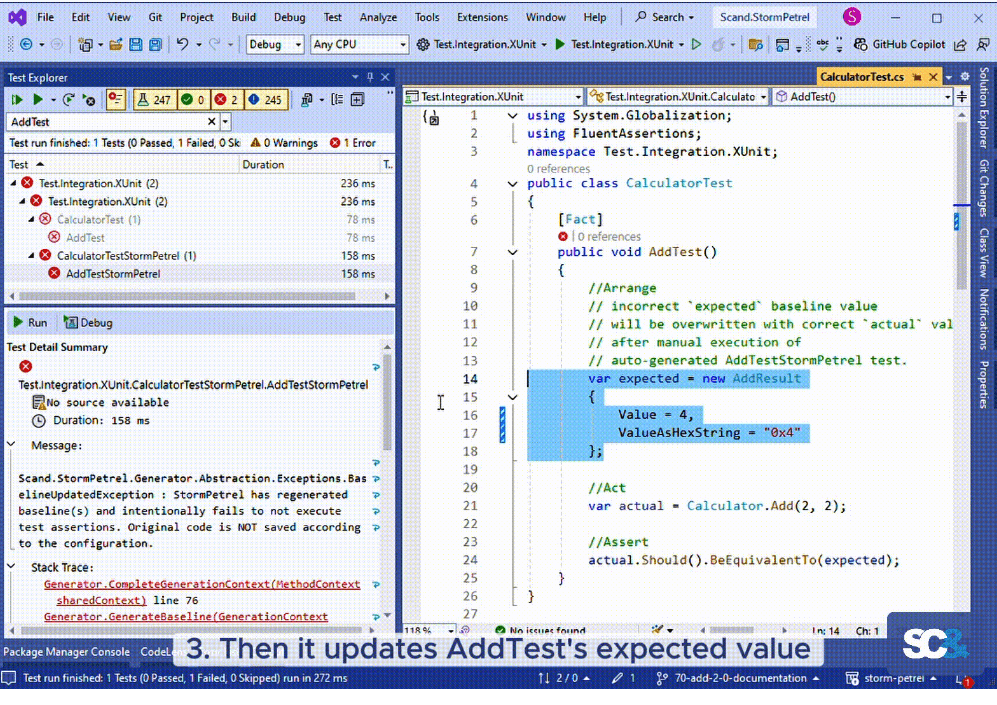Open the Extensions menu
Image resolution: width=997 pixels, height=705 pixels.
(483, 17)
